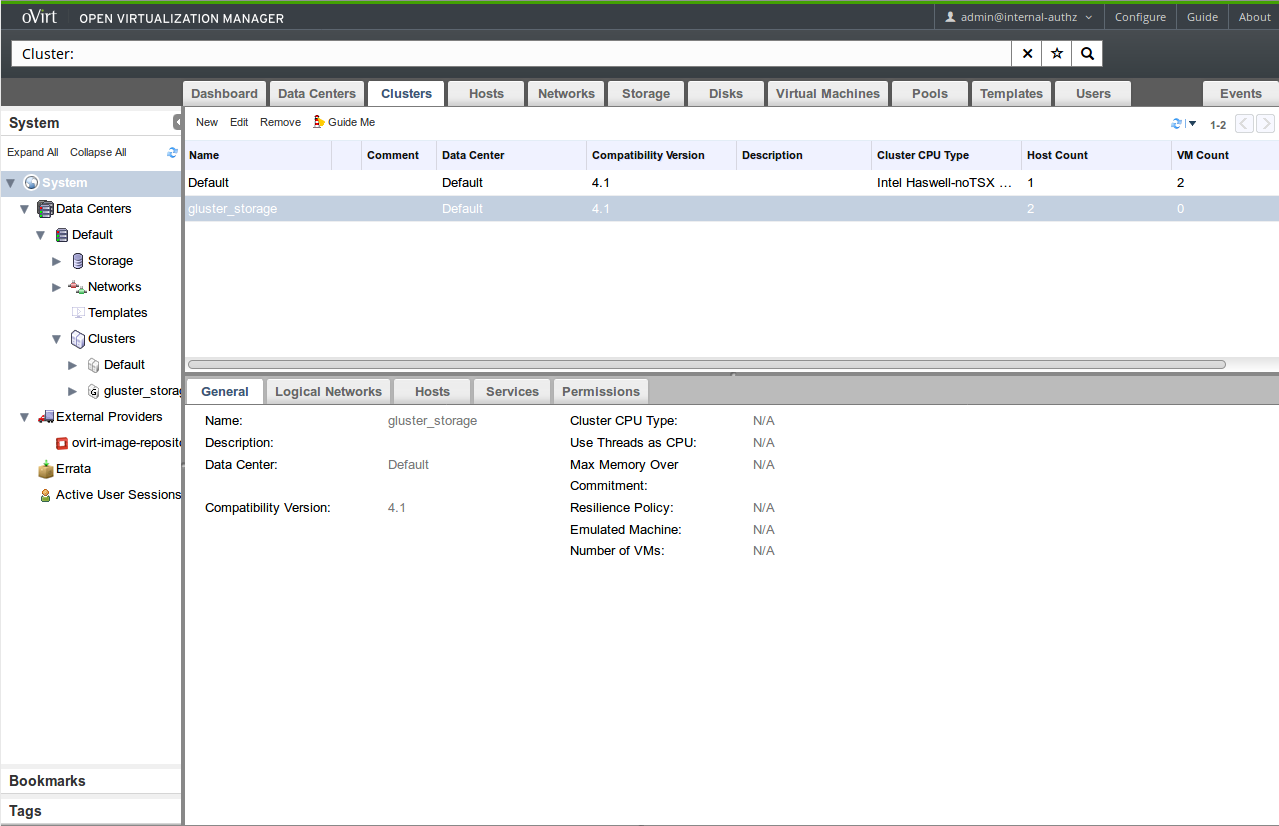Switch to the Virtual Machines tab
Viewport: 1279px width, 826px height.
[x=827, y=94]
